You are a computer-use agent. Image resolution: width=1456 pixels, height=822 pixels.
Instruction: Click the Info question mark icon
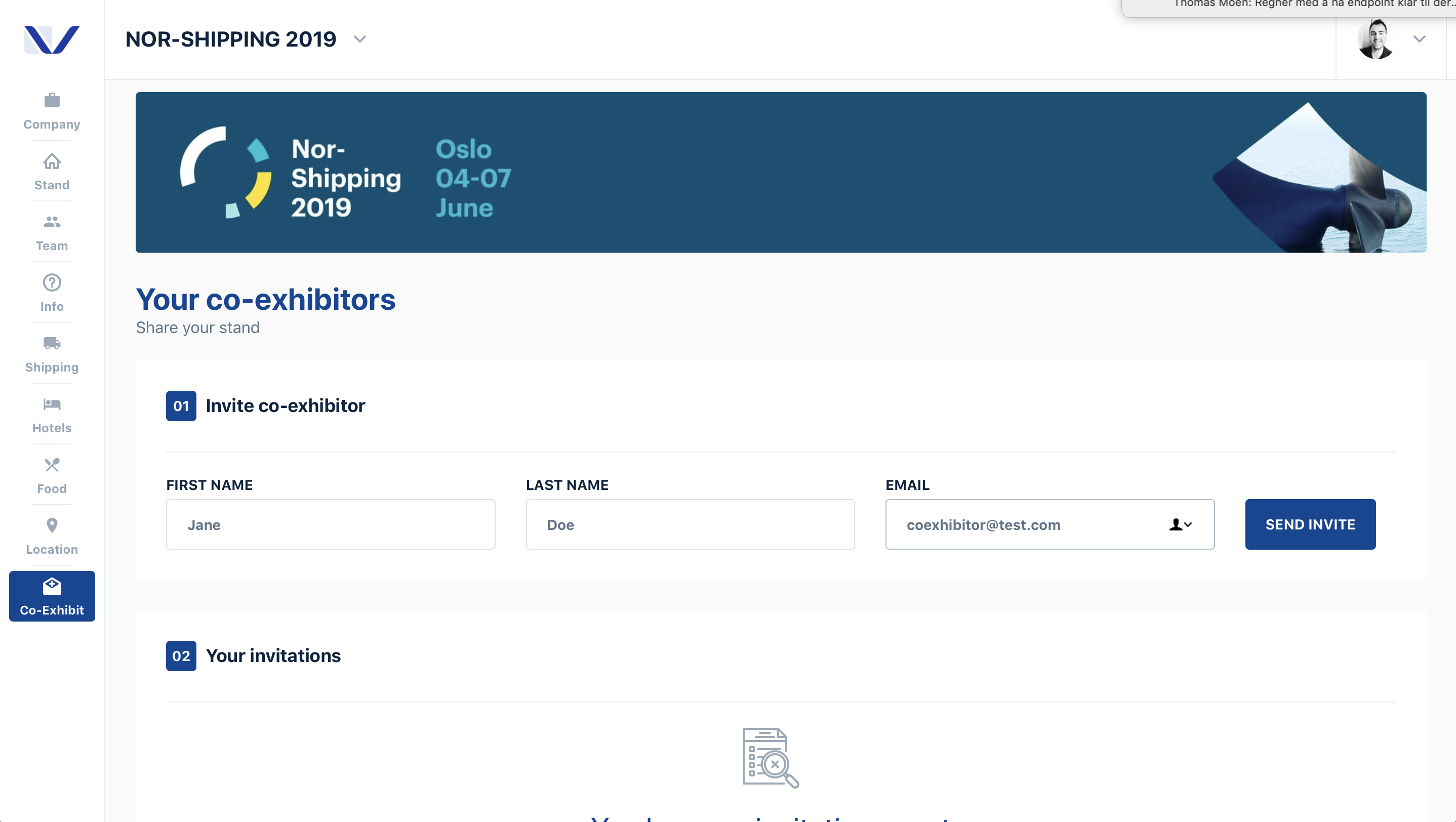(x=52, y=282)
